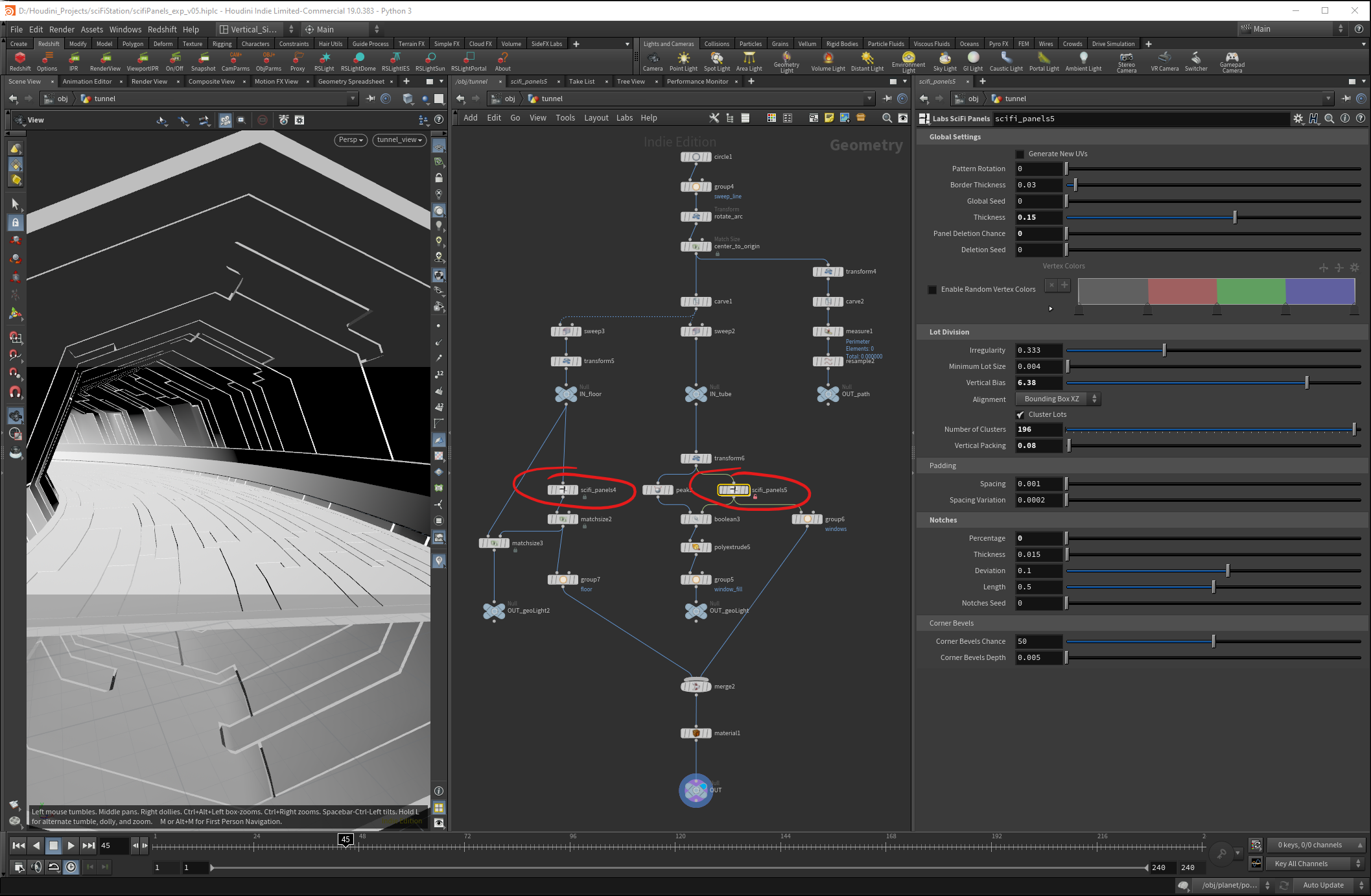Screen dimensions: 1371x896
Task: Select the merge2 node
Action: pyautogui.click(x=696, y=686)
